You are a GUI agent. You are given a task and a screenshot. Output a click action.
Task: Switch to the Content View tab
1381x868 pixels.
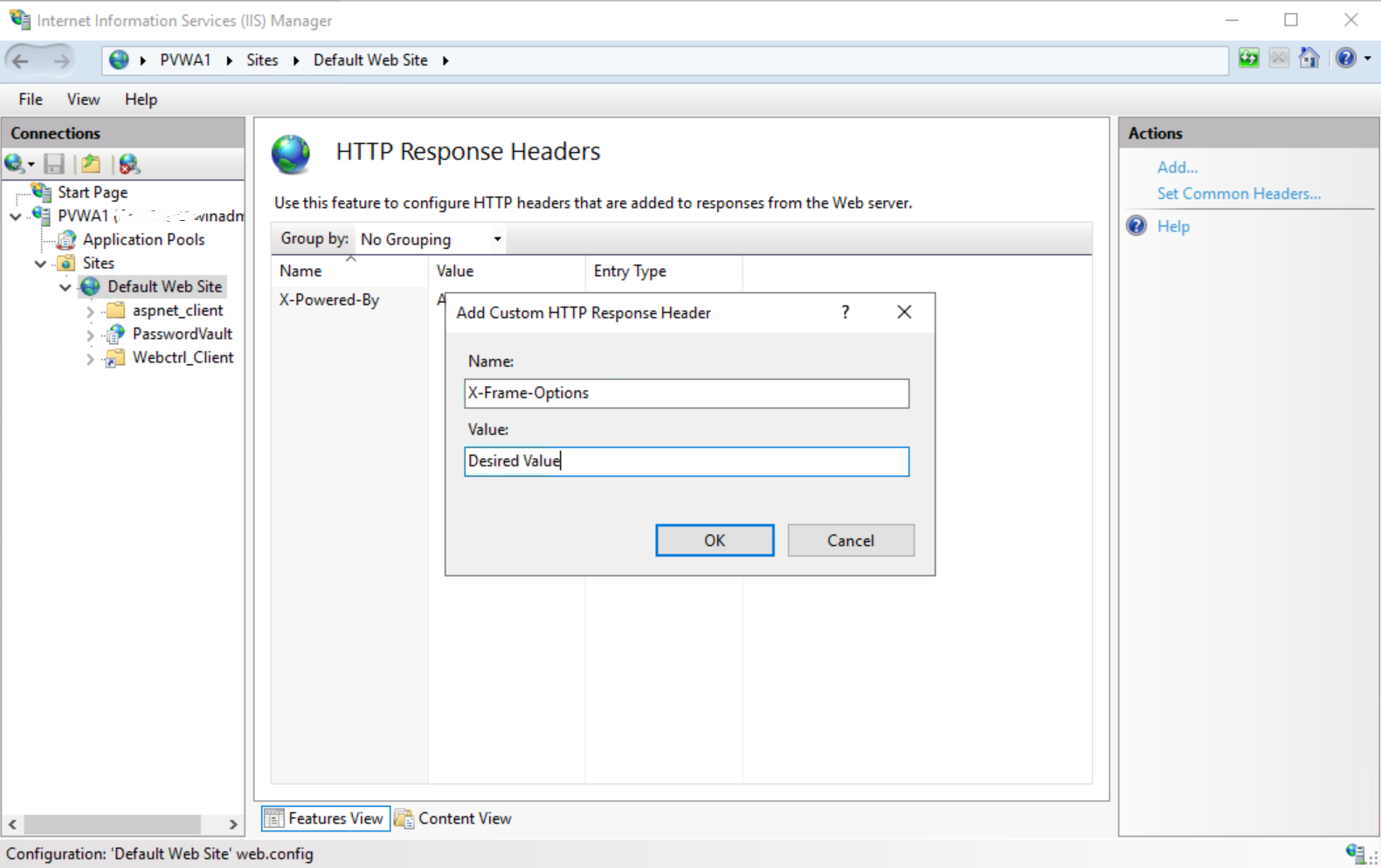point(453,818)
